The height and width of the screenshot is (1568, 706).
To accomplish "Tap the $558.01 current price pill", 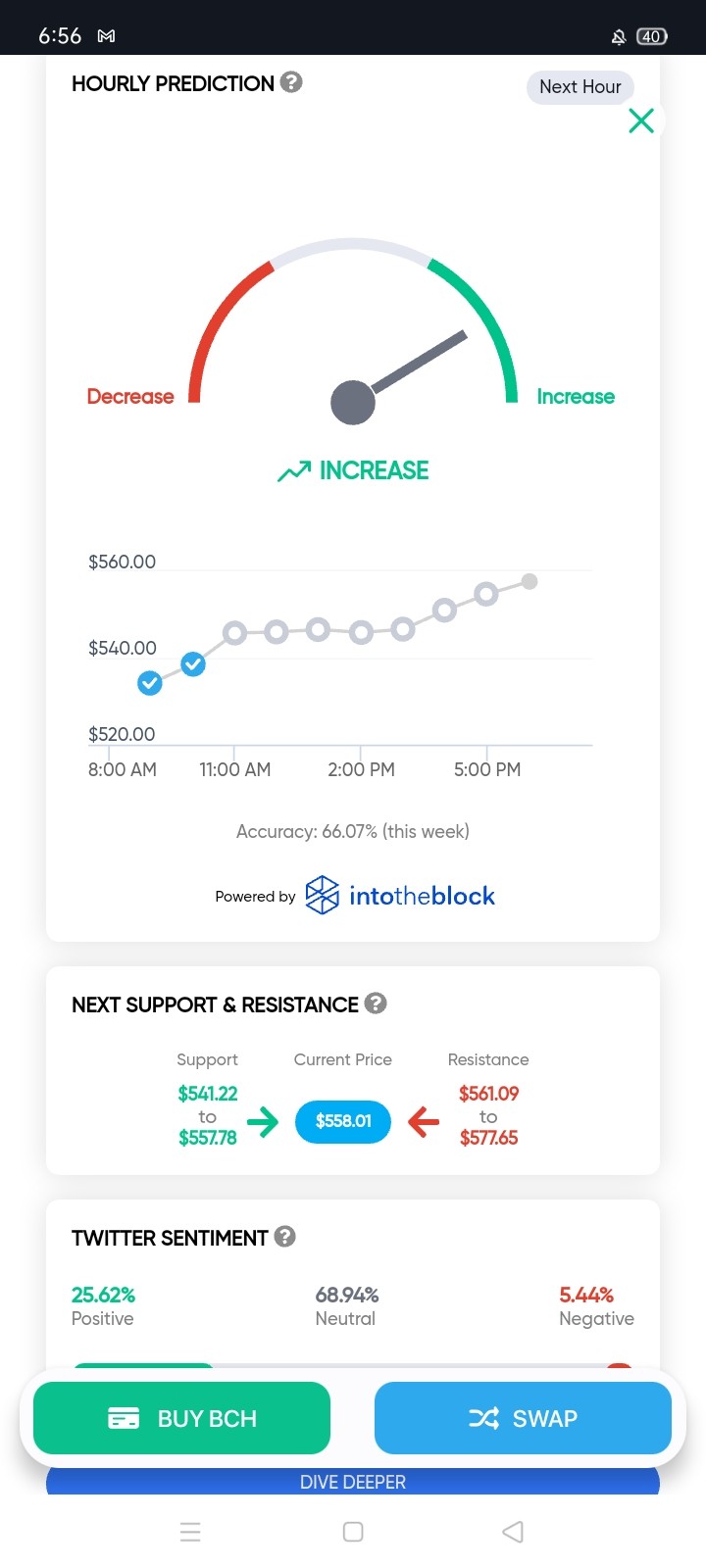I will click(343, 1121).
